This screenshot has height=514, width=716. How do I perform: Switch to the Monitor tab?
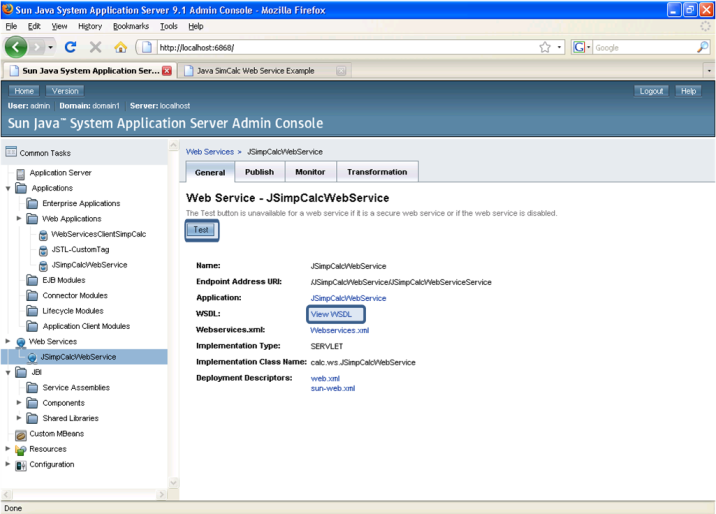click(x=310, y=172)
